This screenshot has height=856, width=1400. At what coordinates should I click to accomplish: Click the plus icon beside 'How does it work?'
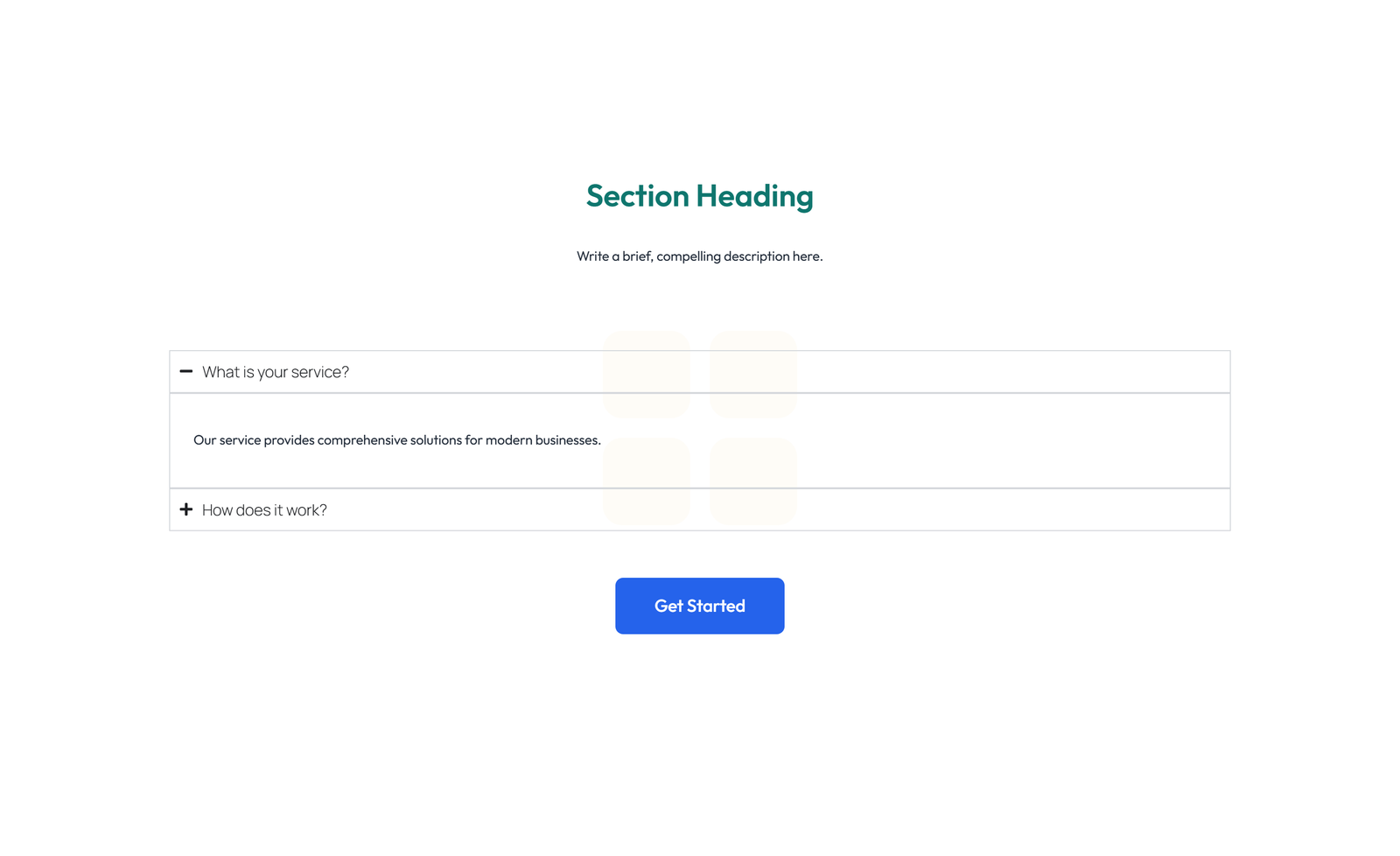click(x=186, y=509)
